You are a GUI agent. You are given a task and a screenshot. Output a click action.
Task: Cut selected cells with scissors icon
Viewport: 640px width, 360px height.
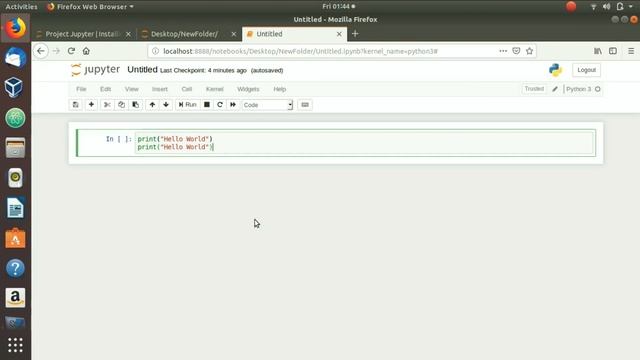[x=107, y=105]
